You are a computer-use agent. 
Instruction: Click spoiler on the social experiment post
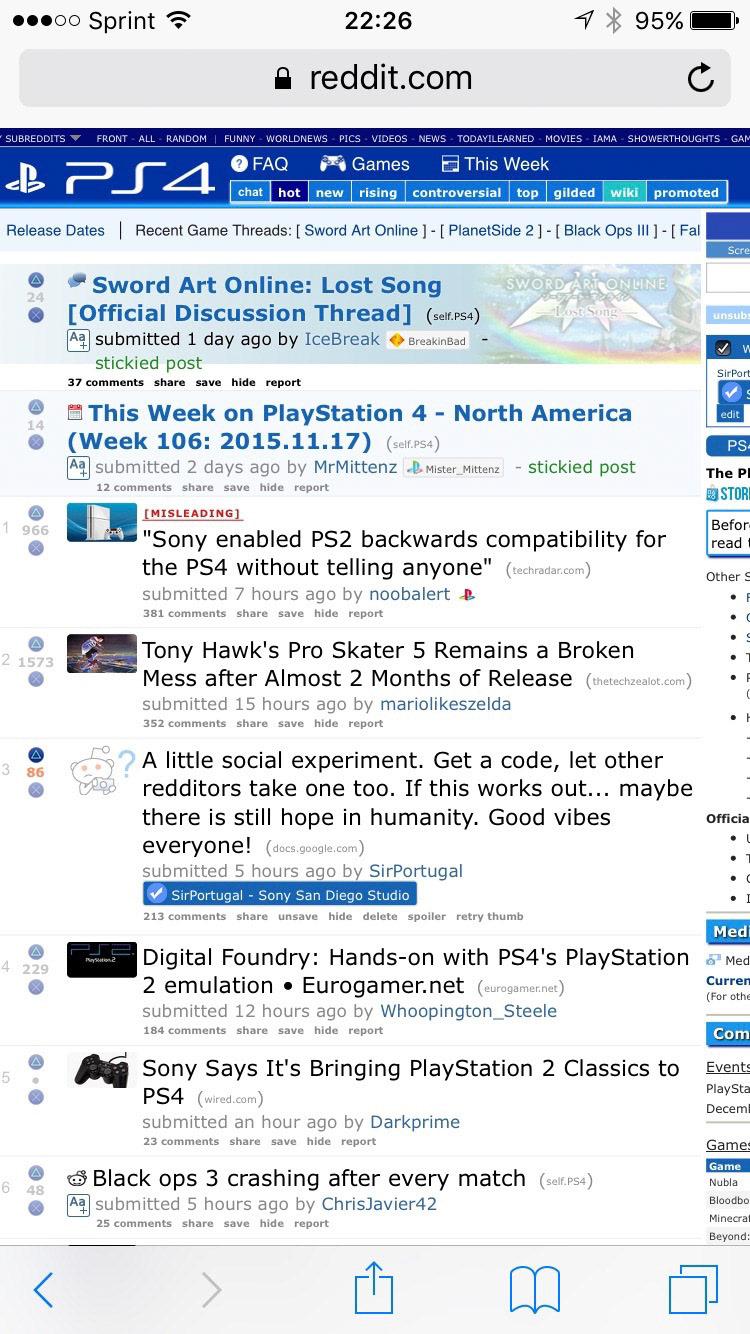click(427, 916)
